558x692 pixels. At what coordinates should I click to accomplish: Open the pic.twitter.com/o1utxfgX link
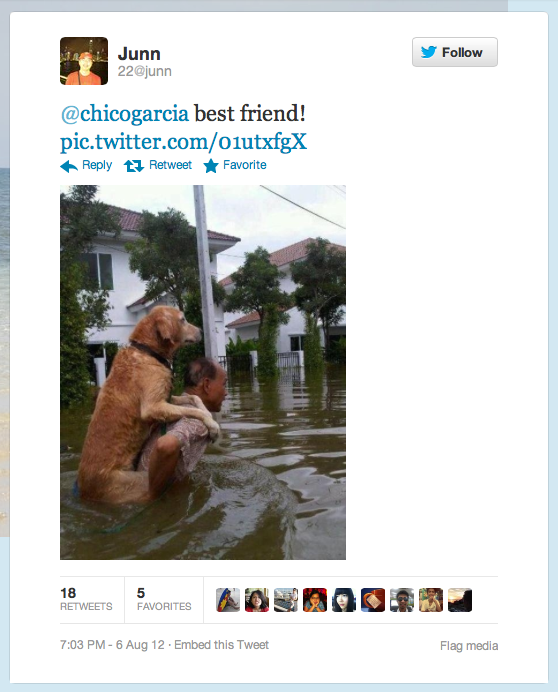pos(183,142)
